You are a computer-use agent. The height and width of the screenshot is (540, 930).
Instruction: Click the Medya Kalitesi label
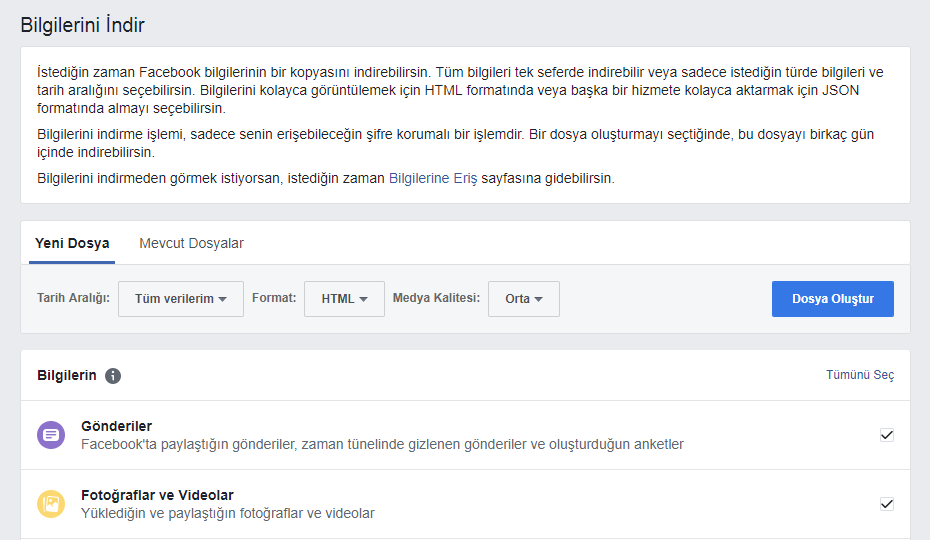click(436, 298)
